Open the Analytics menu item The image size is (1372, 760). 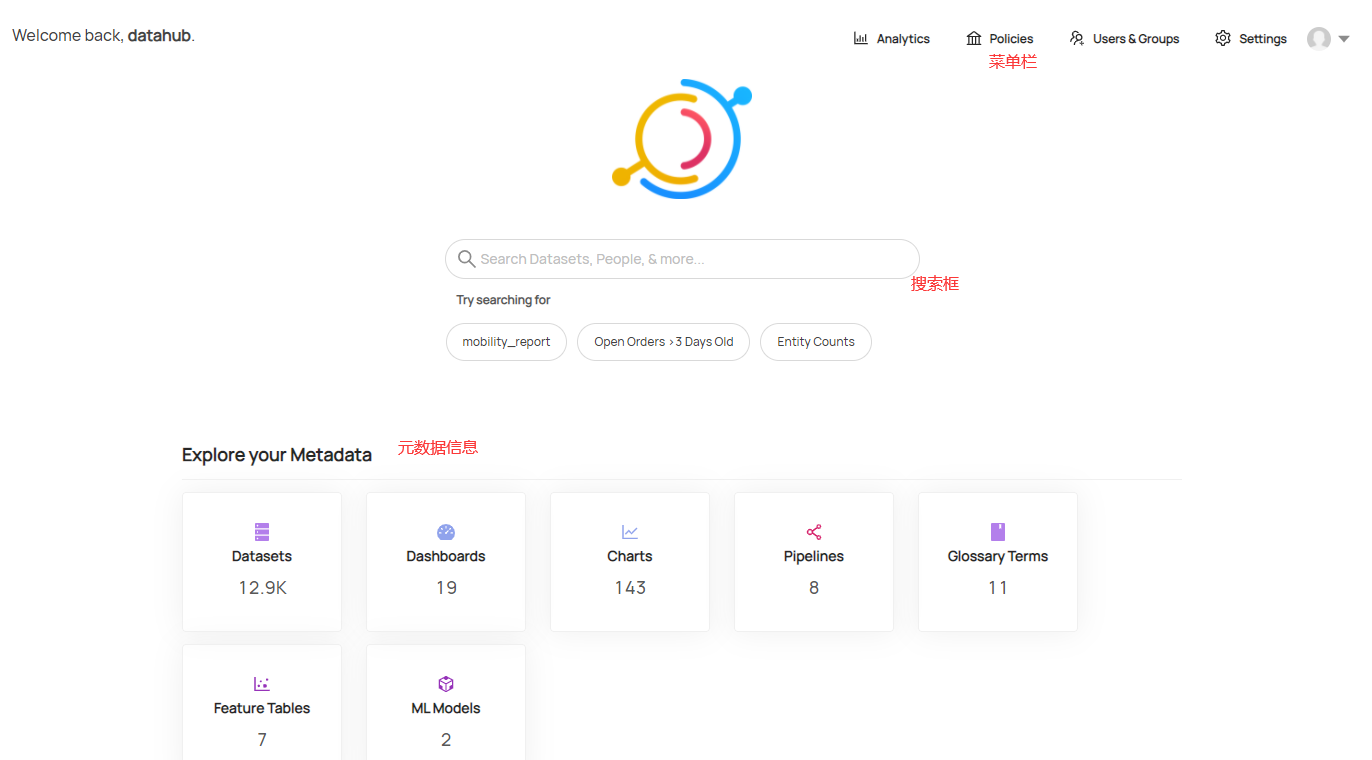coord(891,39)
